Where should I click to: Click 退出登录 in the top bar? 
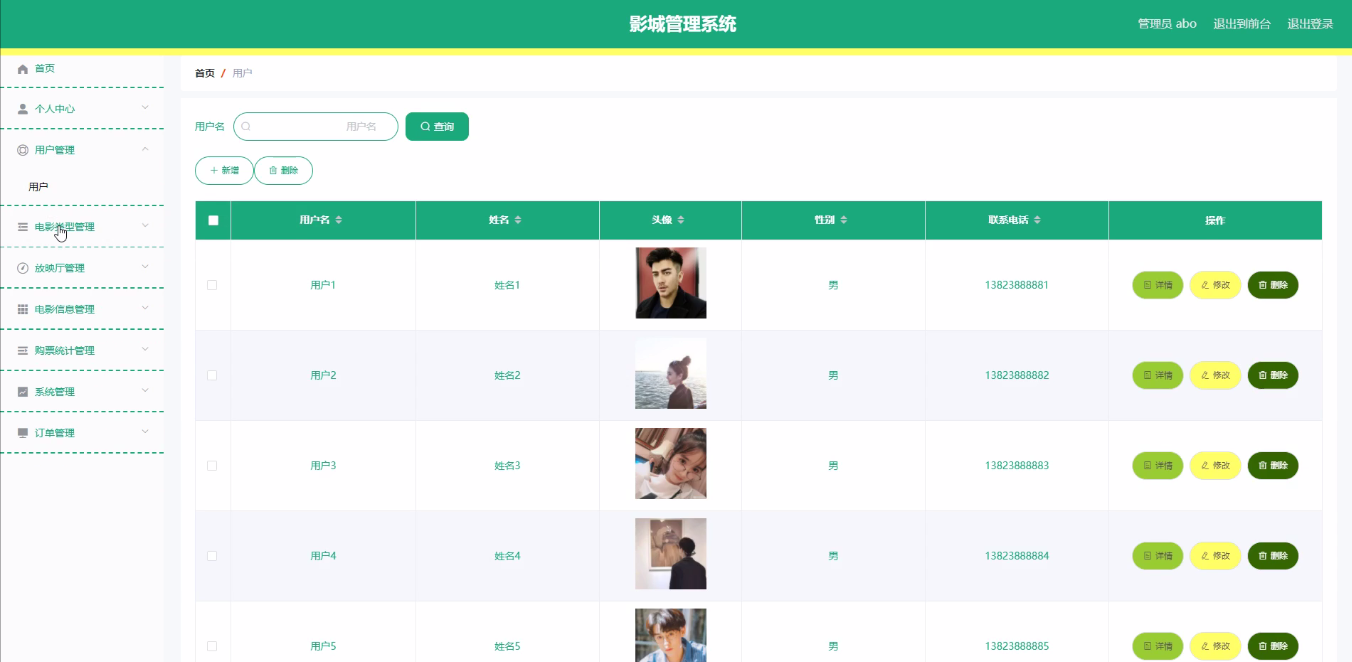click(x=1309, y=24)
